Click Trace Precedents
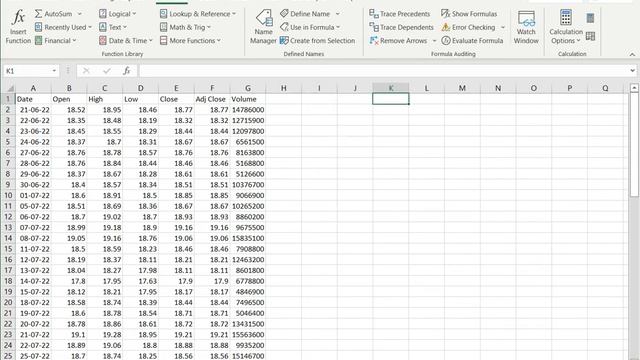The image size is (640, 360). 400,14
